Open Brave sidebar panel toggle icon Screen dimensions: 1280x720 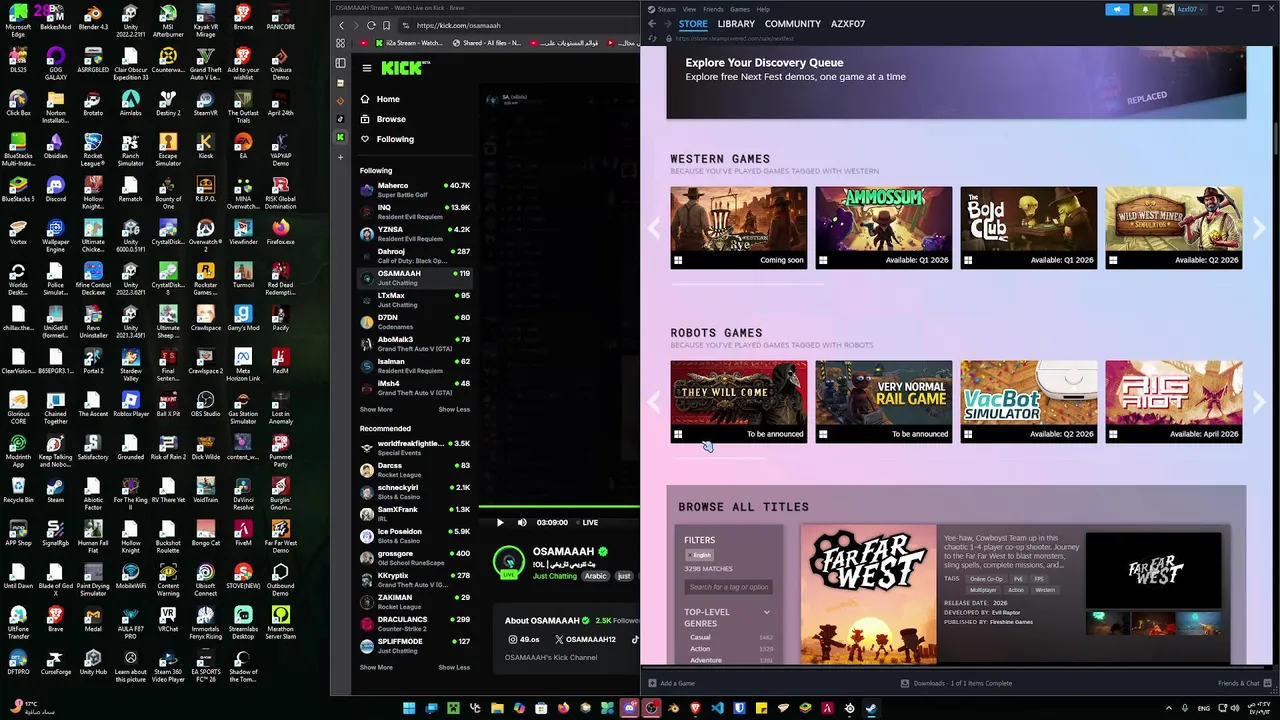(340, 62)
